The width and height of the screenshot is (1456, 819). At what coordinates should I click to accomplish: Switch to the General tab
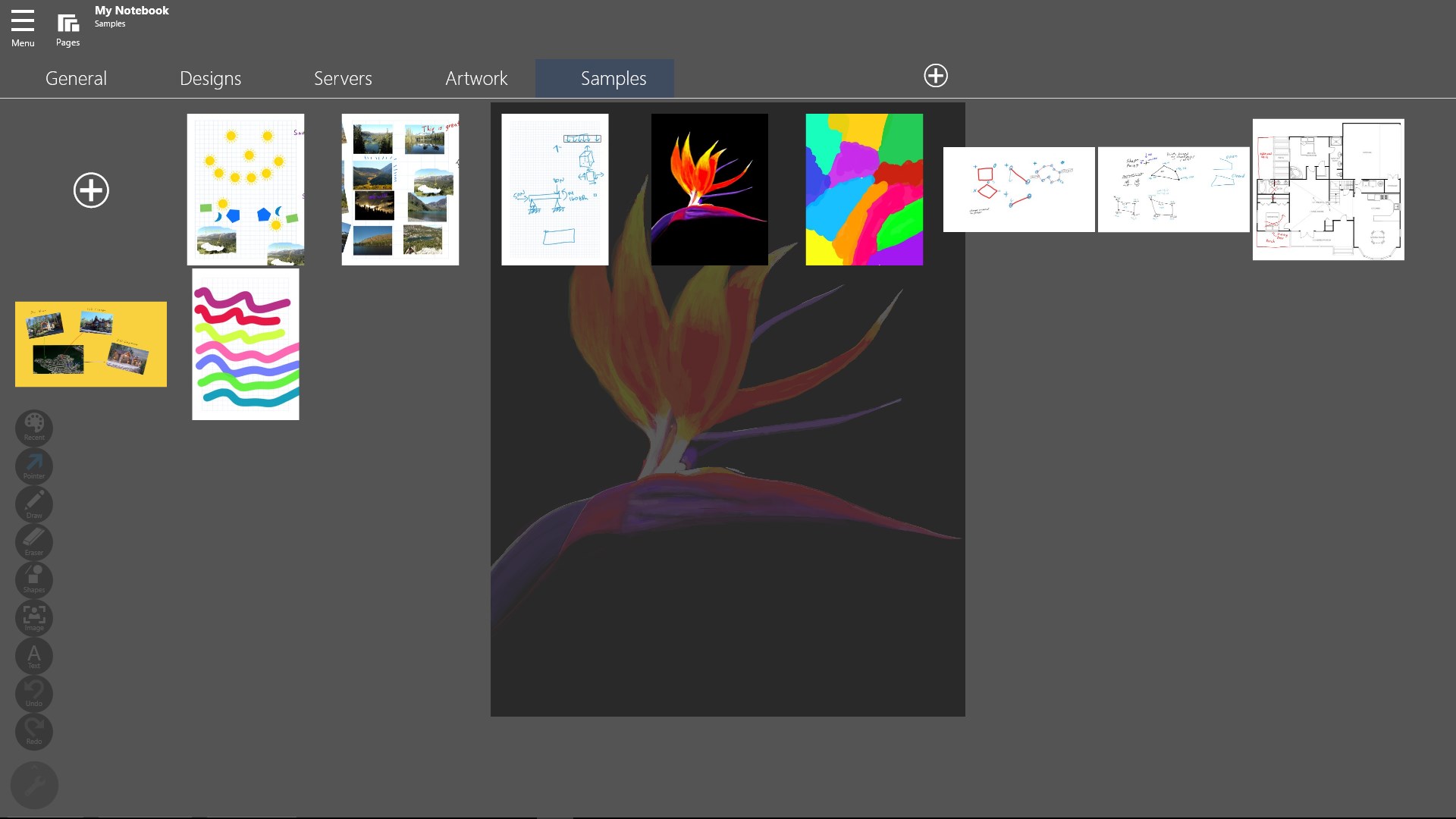point(76,78)
